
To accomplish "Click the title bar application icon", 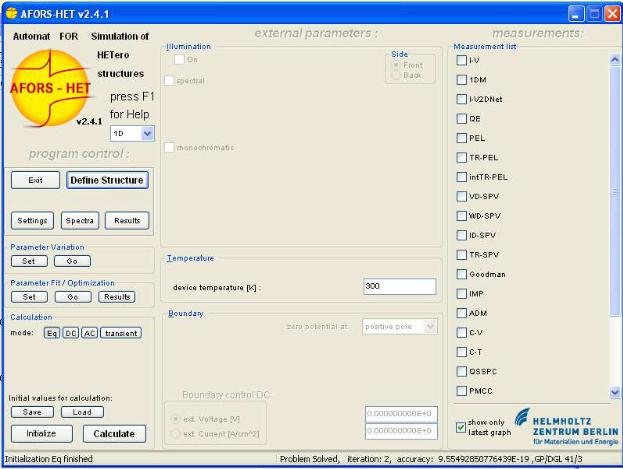I will (11, 14).
